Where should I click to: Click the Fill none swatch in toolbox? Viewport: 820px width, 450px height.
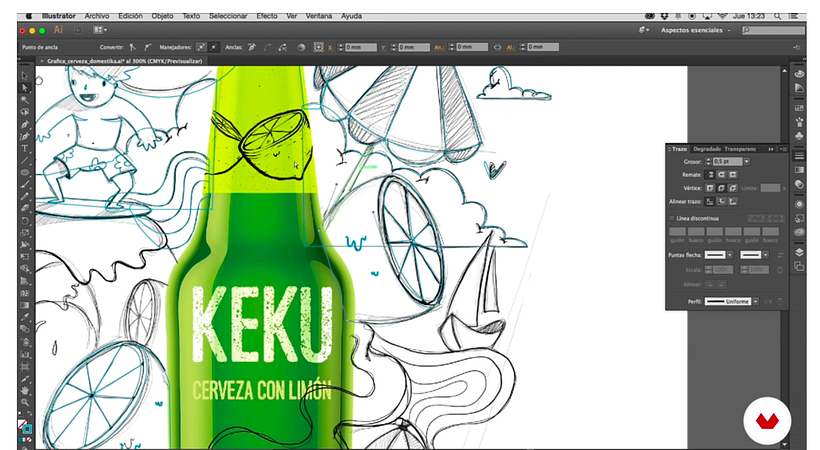(x=22, y=424)
